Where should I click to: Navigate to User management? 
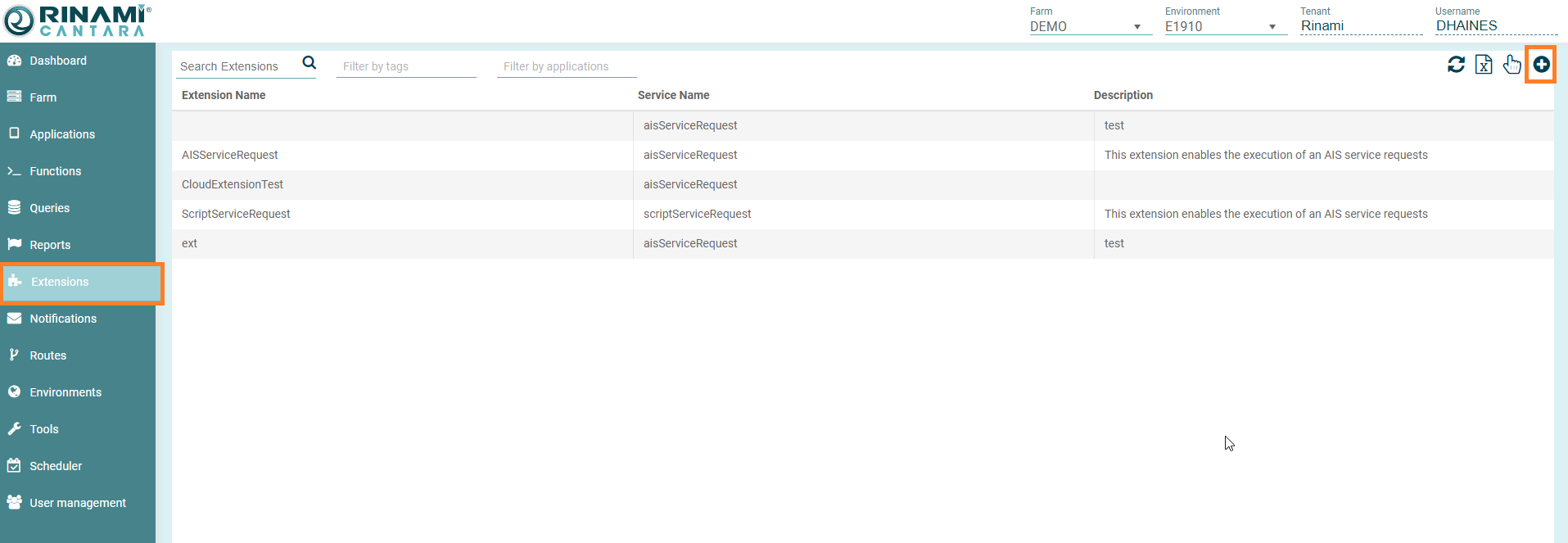click(77, 503)
